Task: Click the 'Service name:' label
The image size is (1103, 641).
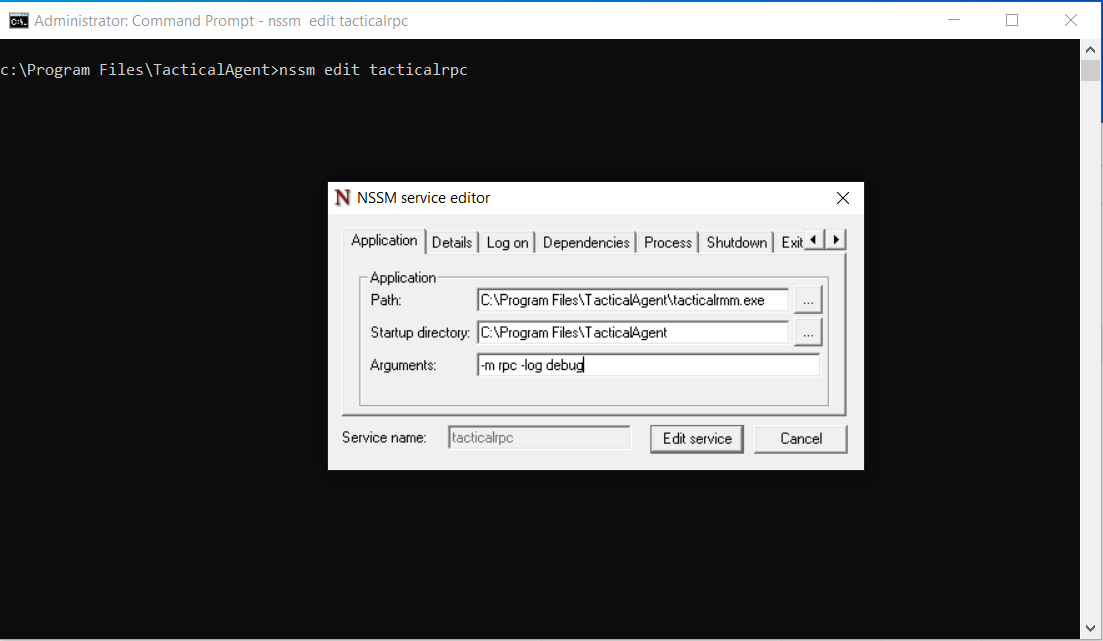Action: click(x=384, y=438)
